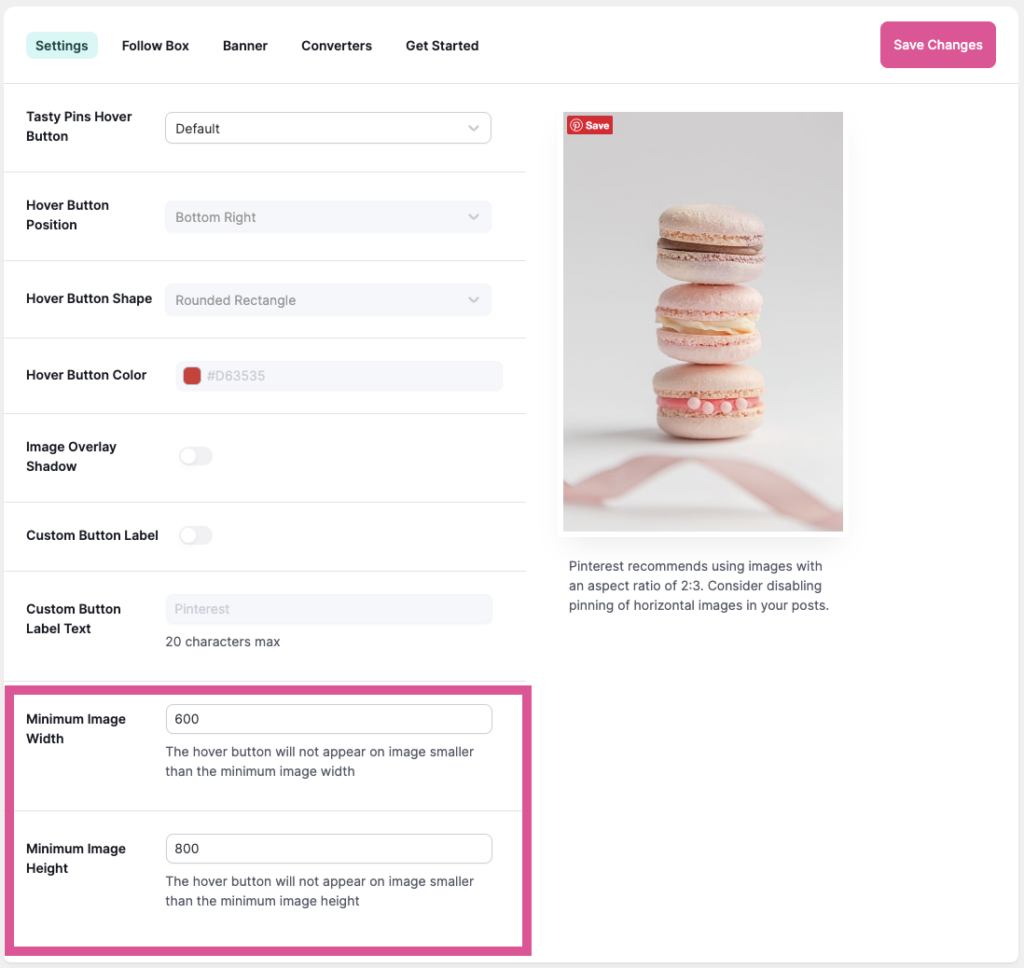Click the Settings tab
The width and height of the screenshot is (1024, 968).
coord(62,45)
